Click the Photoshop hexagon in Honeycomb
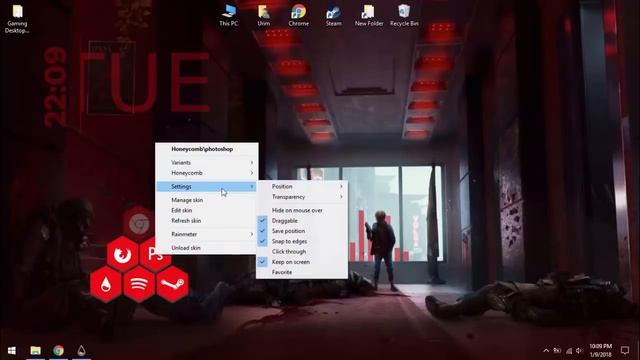 156,254
